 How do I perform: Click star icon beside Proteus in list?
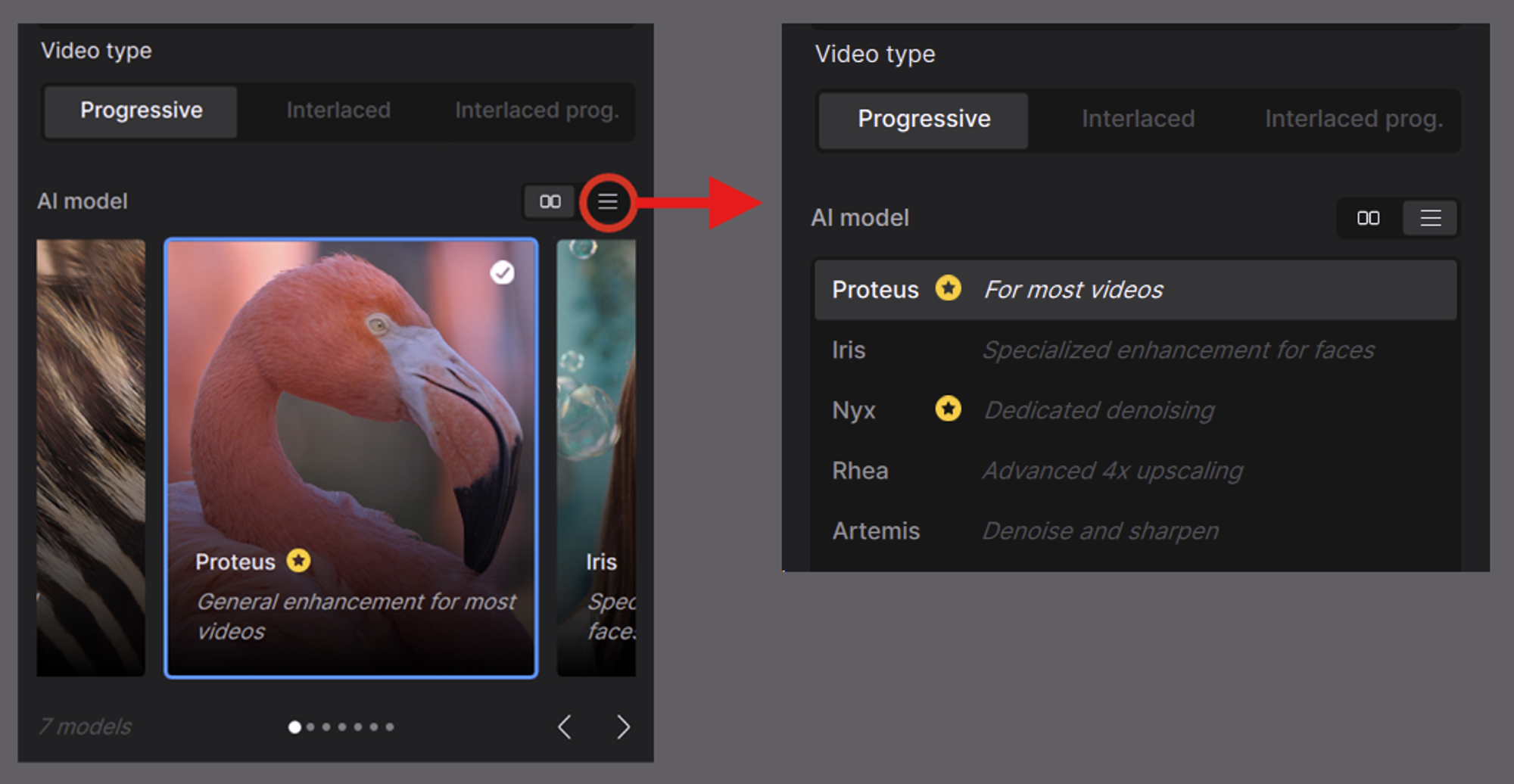pyautogui.click(x=948, y=288)
